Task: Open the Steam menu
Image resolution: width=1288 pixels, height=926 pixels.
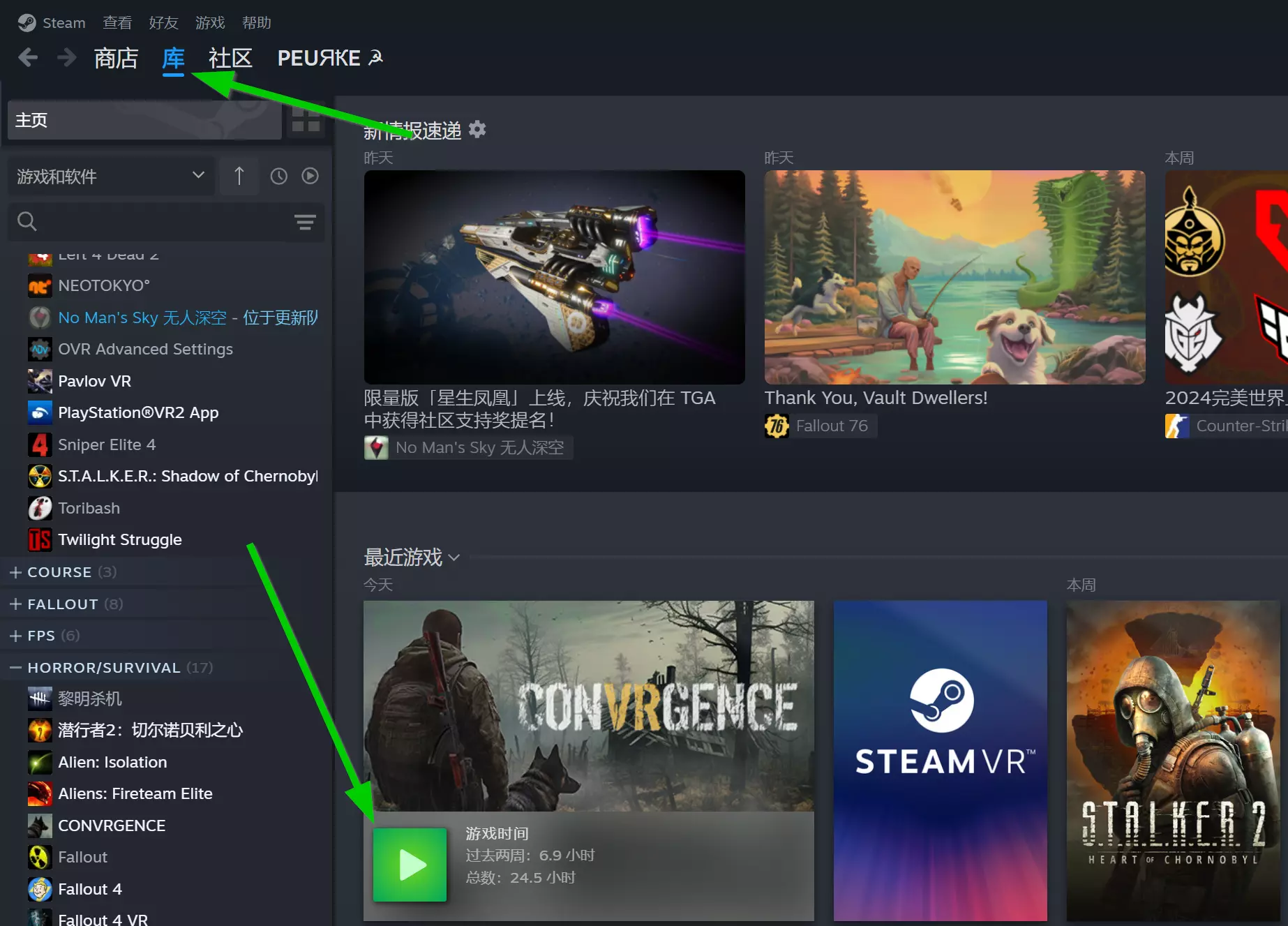Action: coord(64,23)
